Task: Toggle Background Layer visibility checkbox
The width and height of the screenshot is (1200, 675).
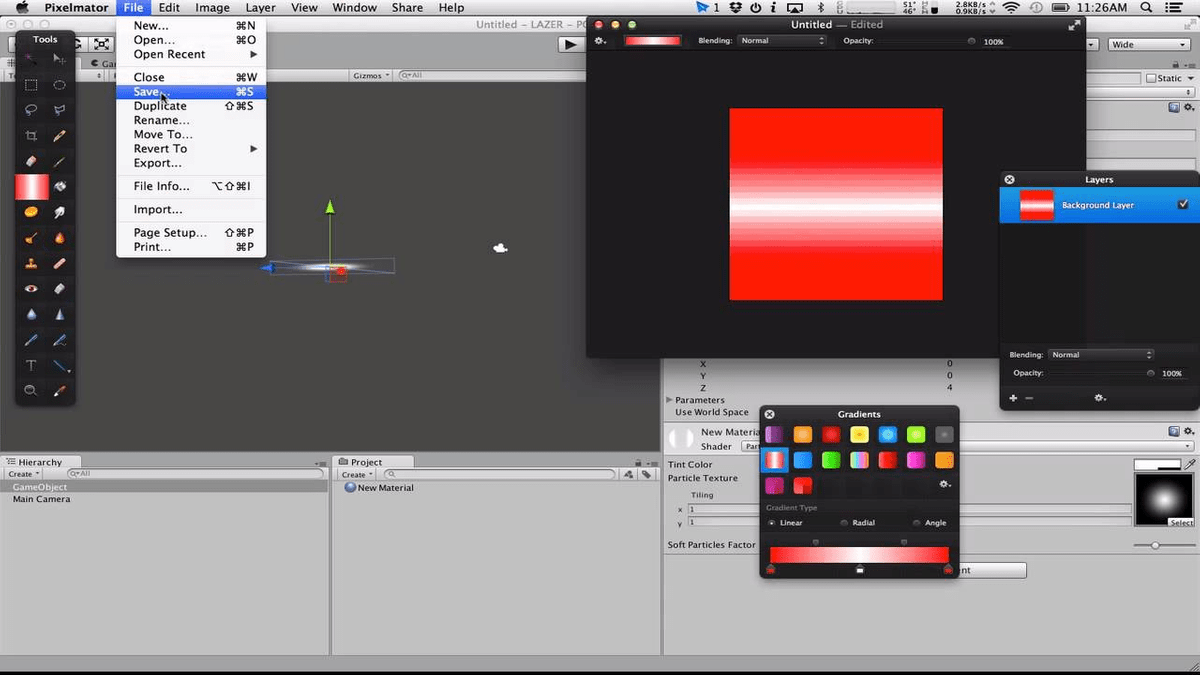Action: point(1183,204)
